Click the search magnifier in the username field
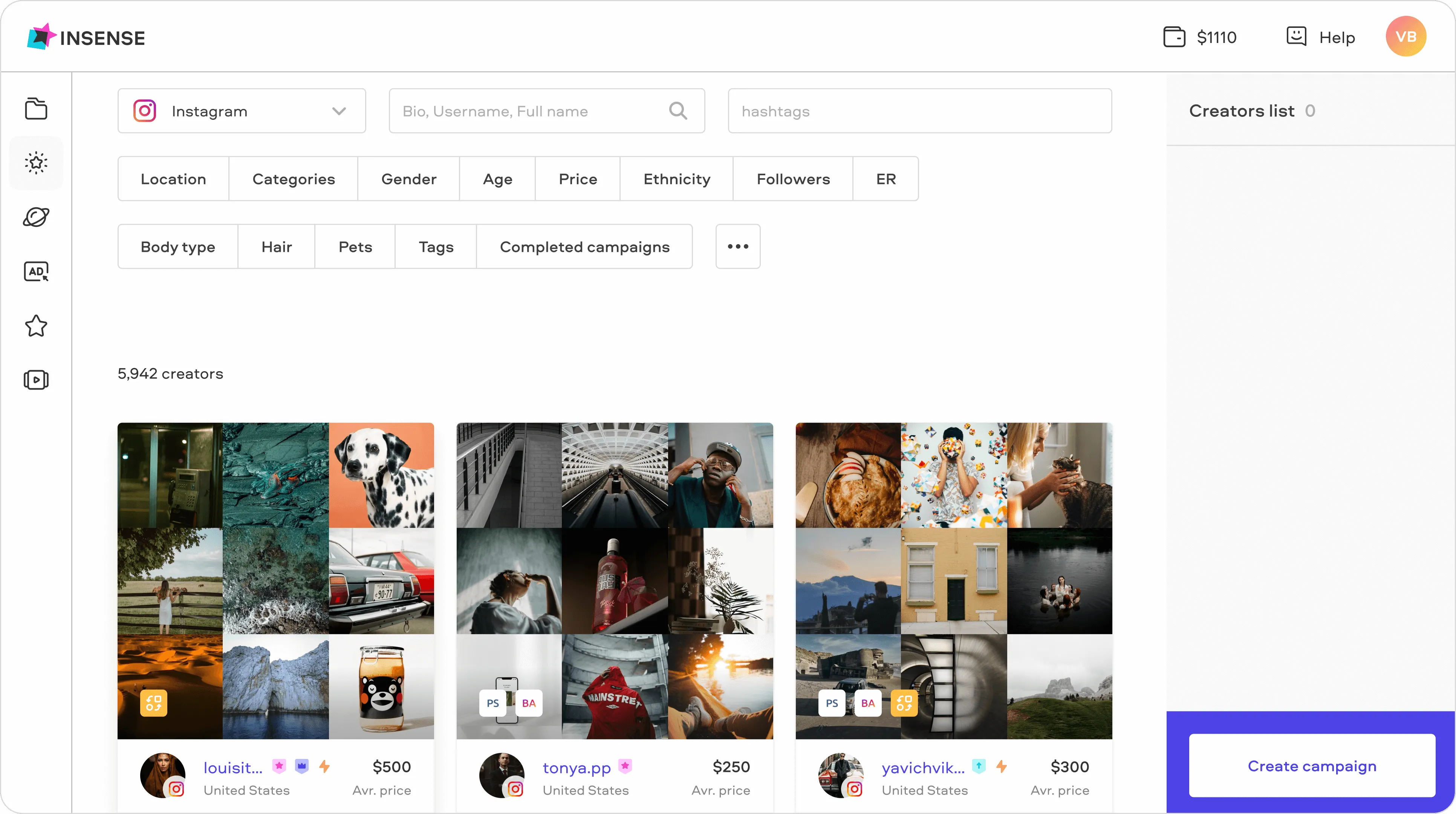Viewport: 1456px width, 814px height. (678, 110)
